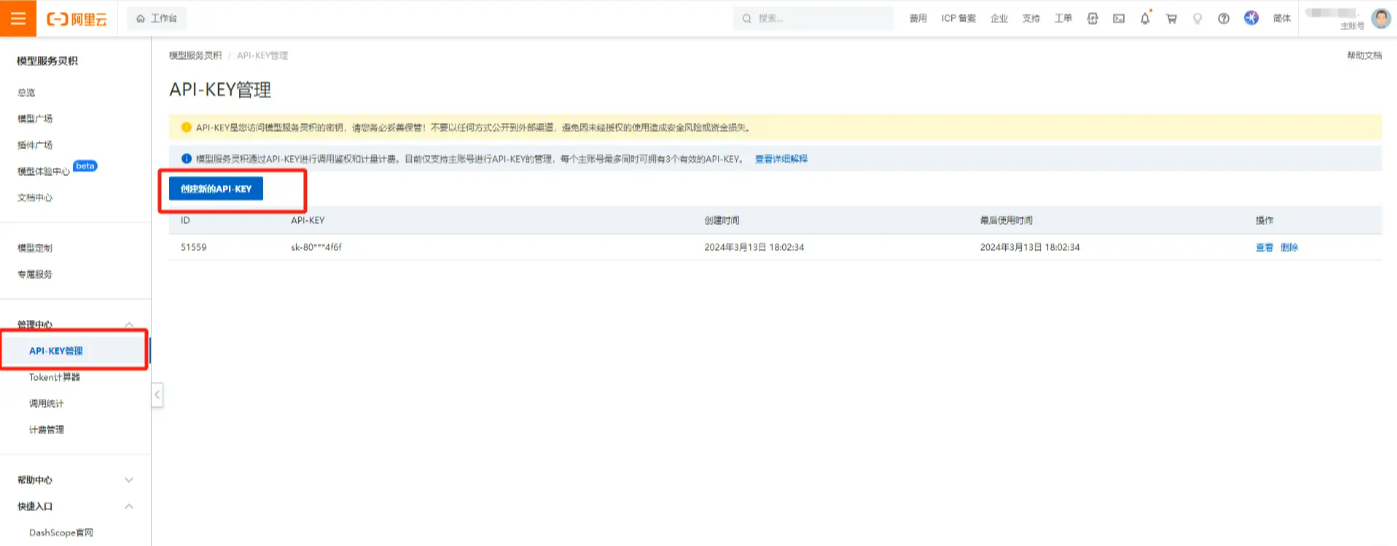Switch language via 简体

pyautogui.click(x=1282, y=18)
